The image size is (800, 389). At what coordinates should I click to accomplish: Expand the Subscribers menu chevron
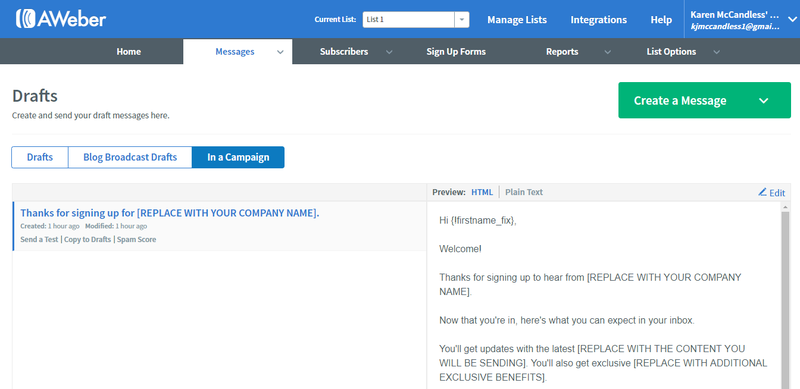click(389, 52)
